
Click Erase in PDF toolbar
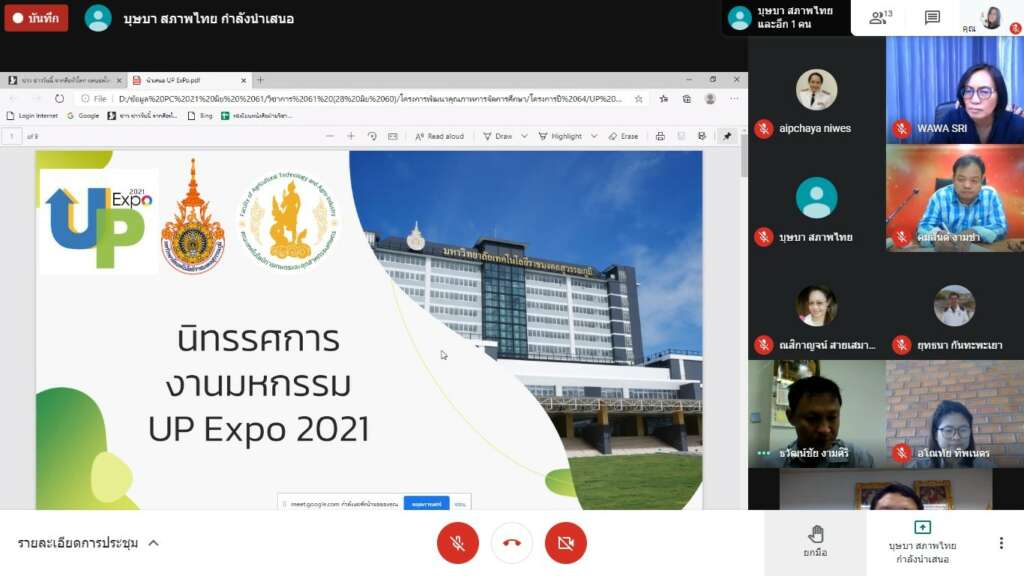[x=623, y=136]
